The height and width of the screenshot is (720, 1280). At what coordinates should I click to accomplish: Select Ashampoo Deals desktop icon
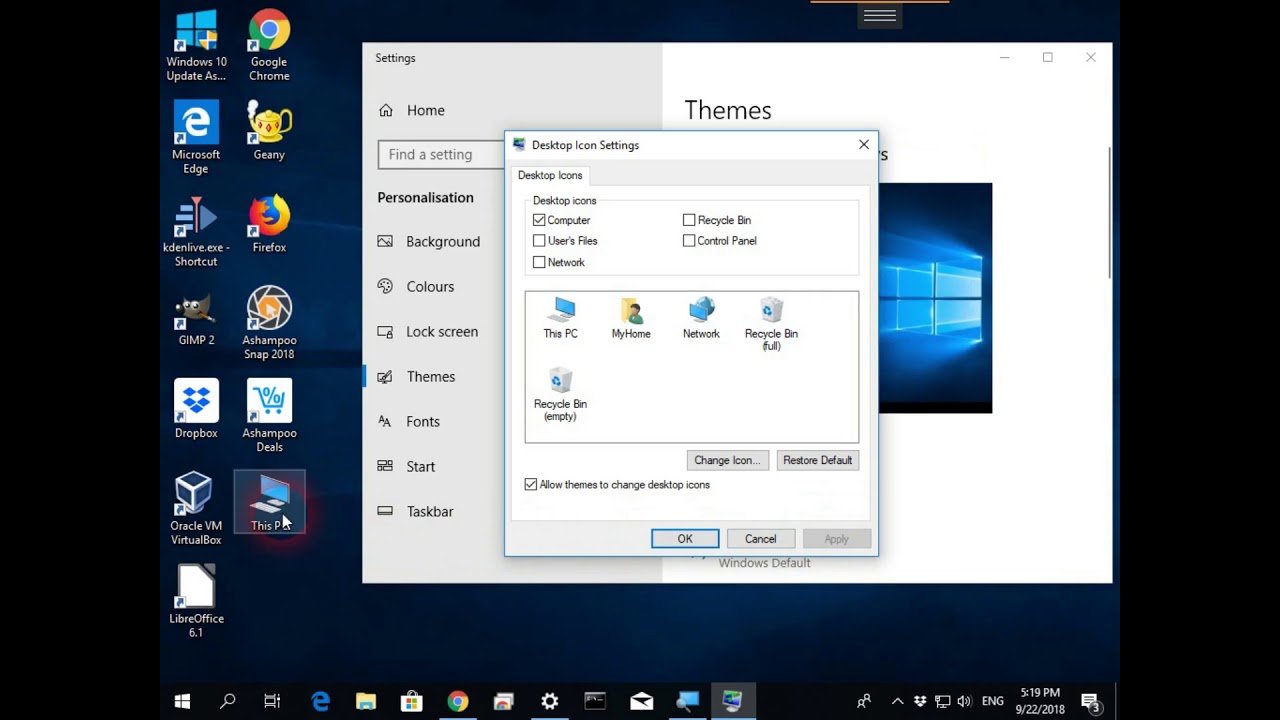(269, 416)
